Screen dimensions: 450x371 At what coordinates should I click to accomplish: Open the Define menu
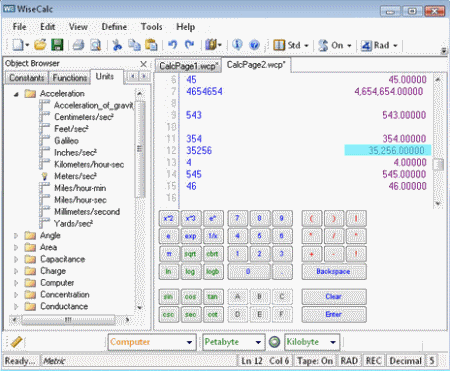114,27
